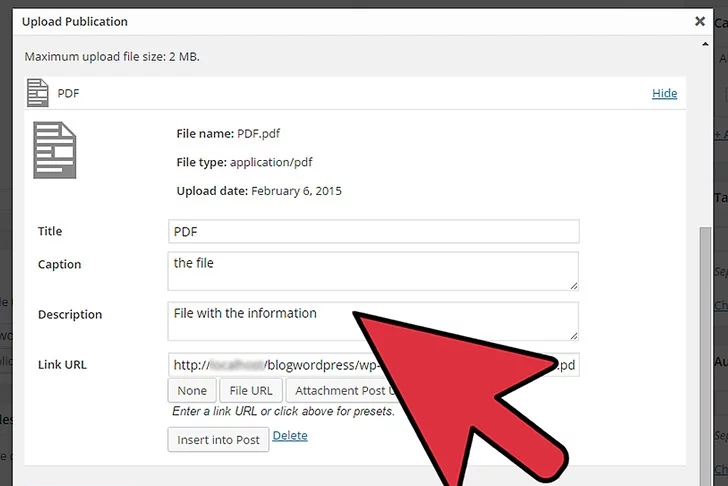Click the Title field label
728x486 pixels.
click(50, 231)
